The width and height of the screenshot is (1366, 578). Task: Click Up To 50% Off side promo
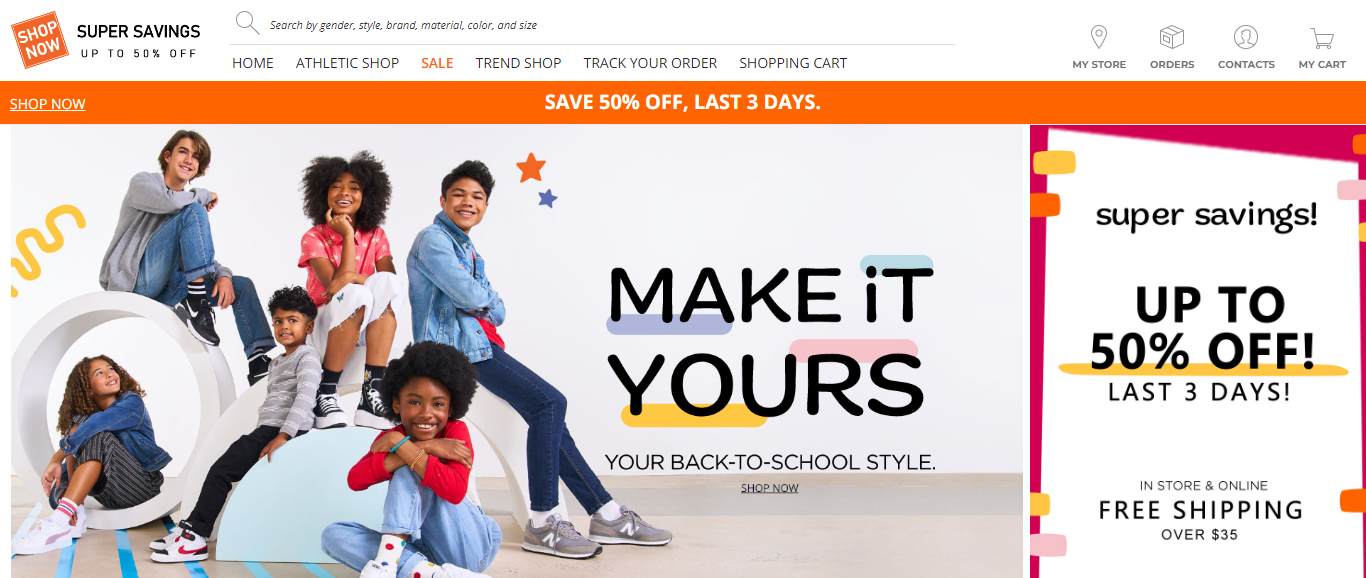(1203, 330)
